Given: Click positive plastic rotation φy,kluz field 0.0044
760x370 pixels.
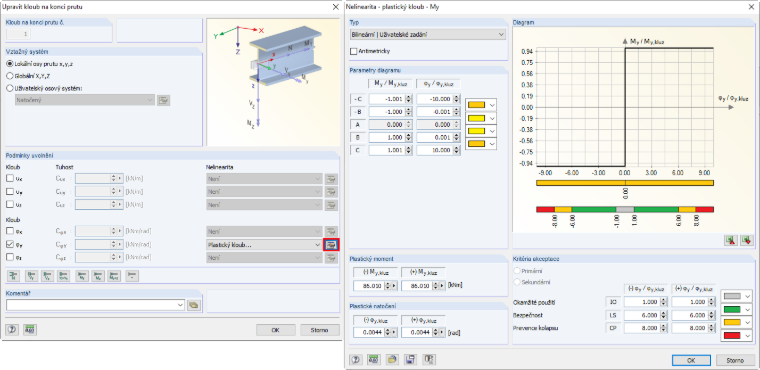Looking at the screenshot, I should [416, 332].
